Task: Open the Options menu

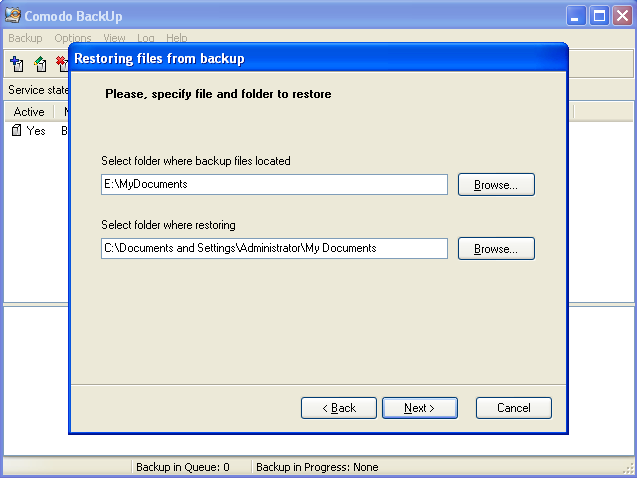Action: tap(73, 38)
